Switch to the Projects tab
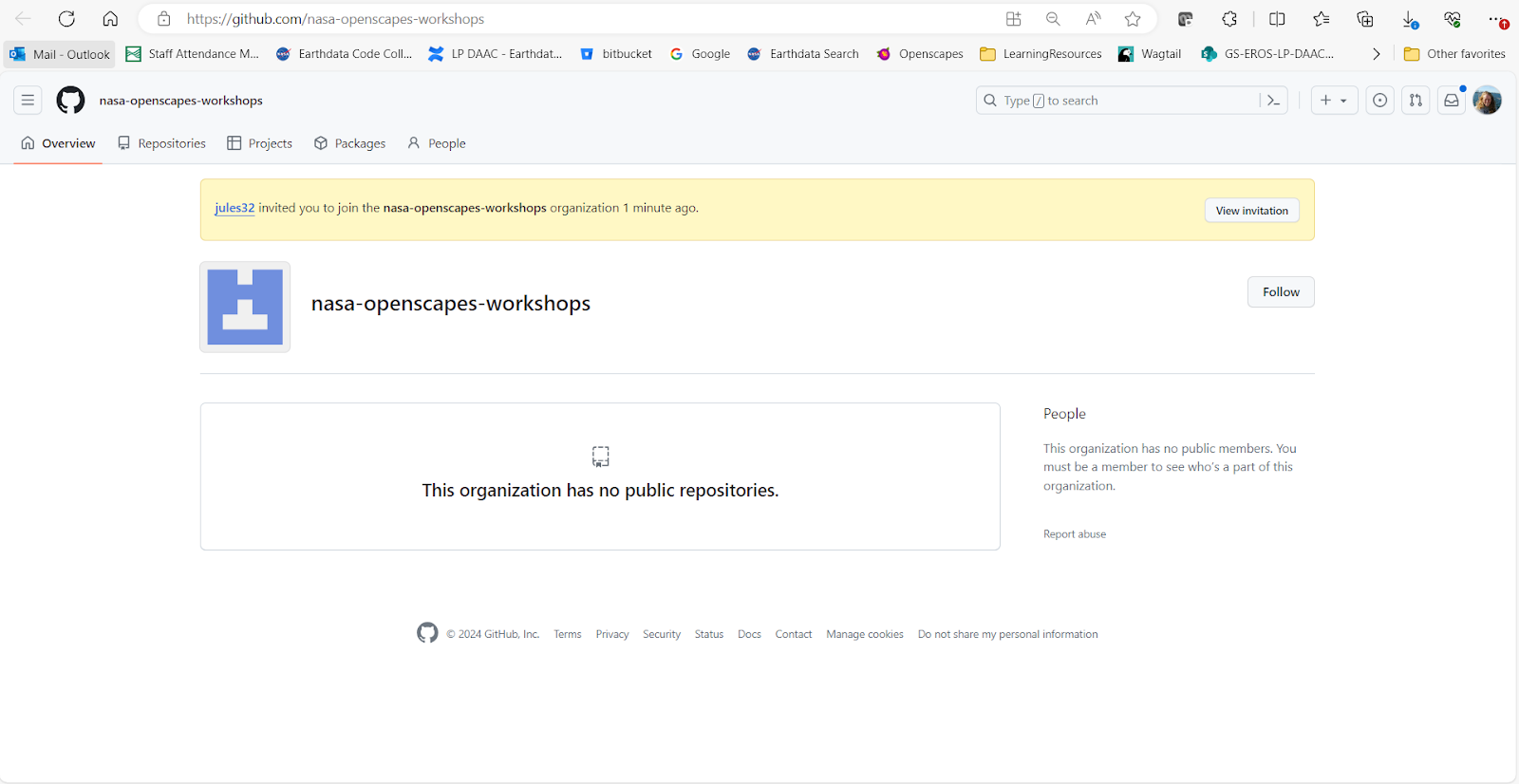This screenshot has height=784, width=1519. (x=260, y=143)
